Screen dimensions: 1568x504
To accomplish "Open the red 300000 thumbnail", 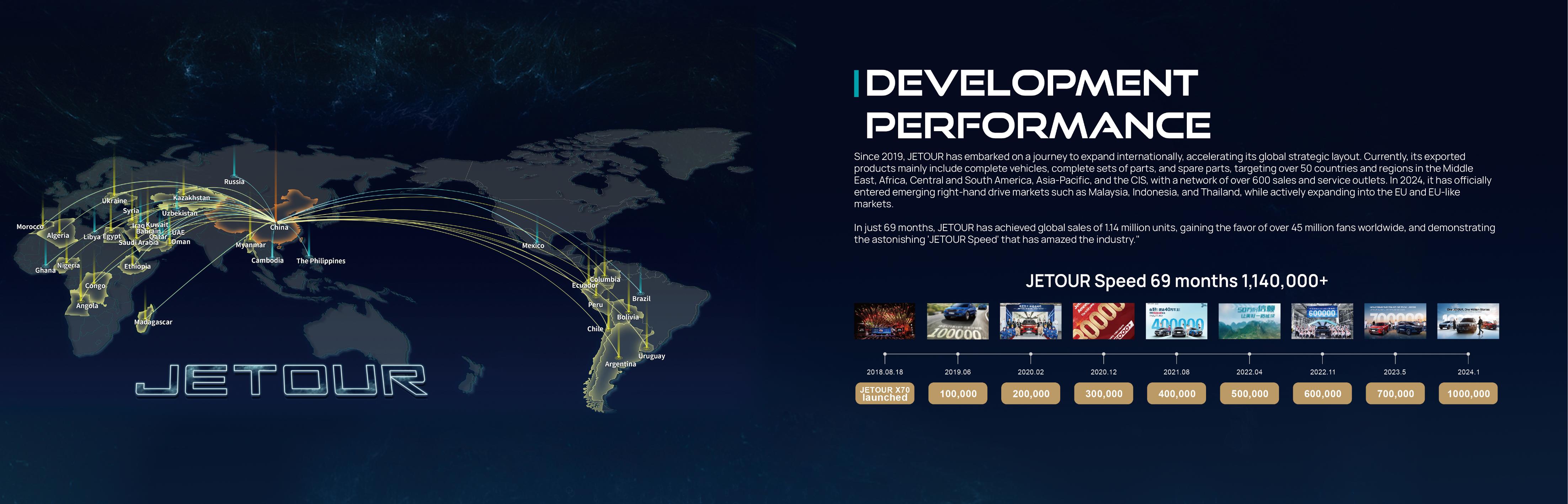I will (1104, 321).
